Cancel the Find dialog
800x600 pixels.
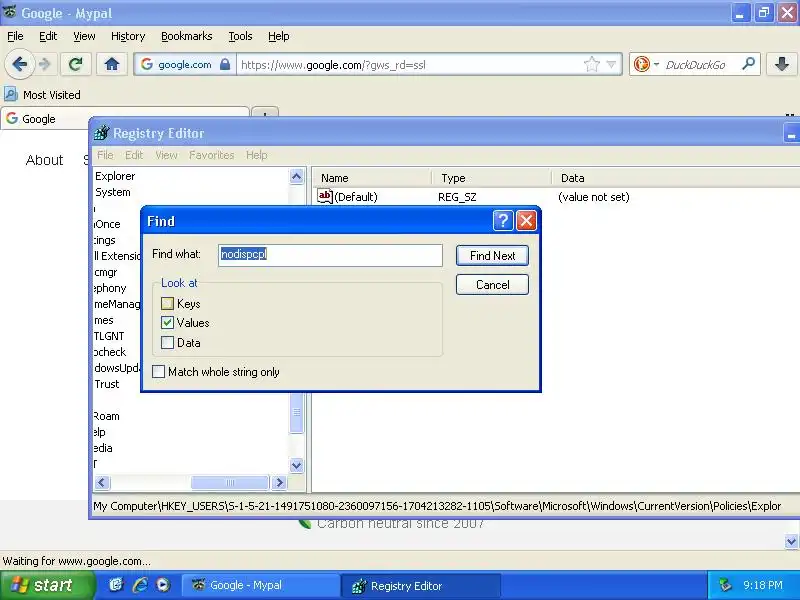(x=492, y=285)
